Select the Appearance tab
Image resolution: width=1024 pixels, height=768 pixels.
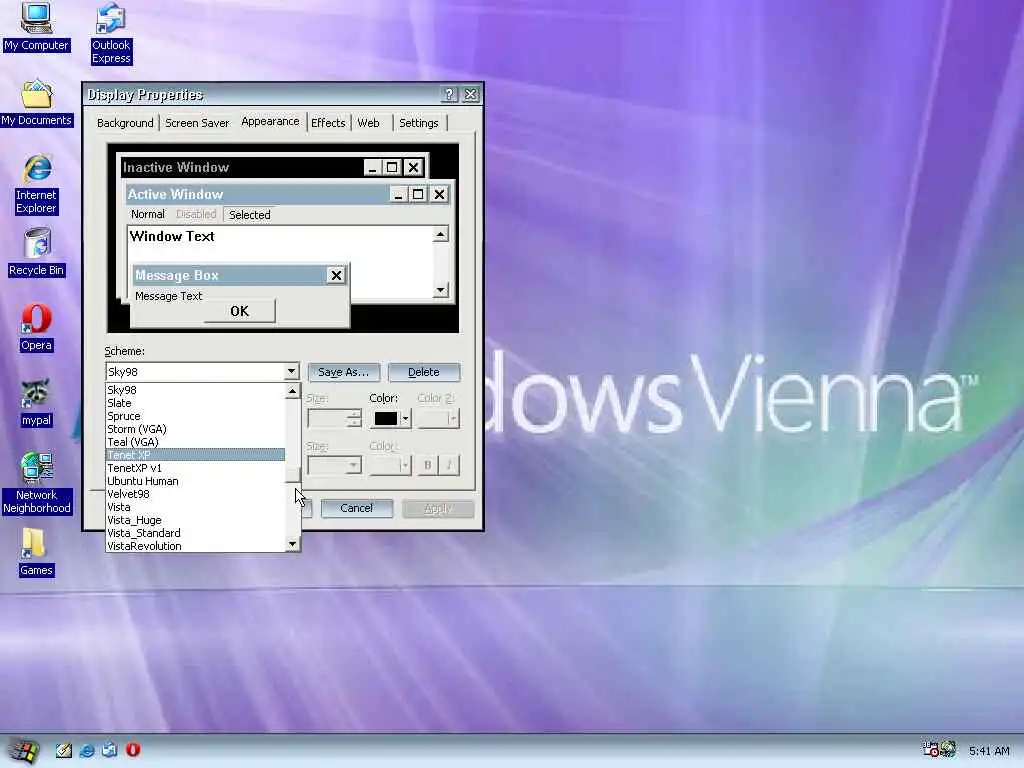(x=270, y=121)
